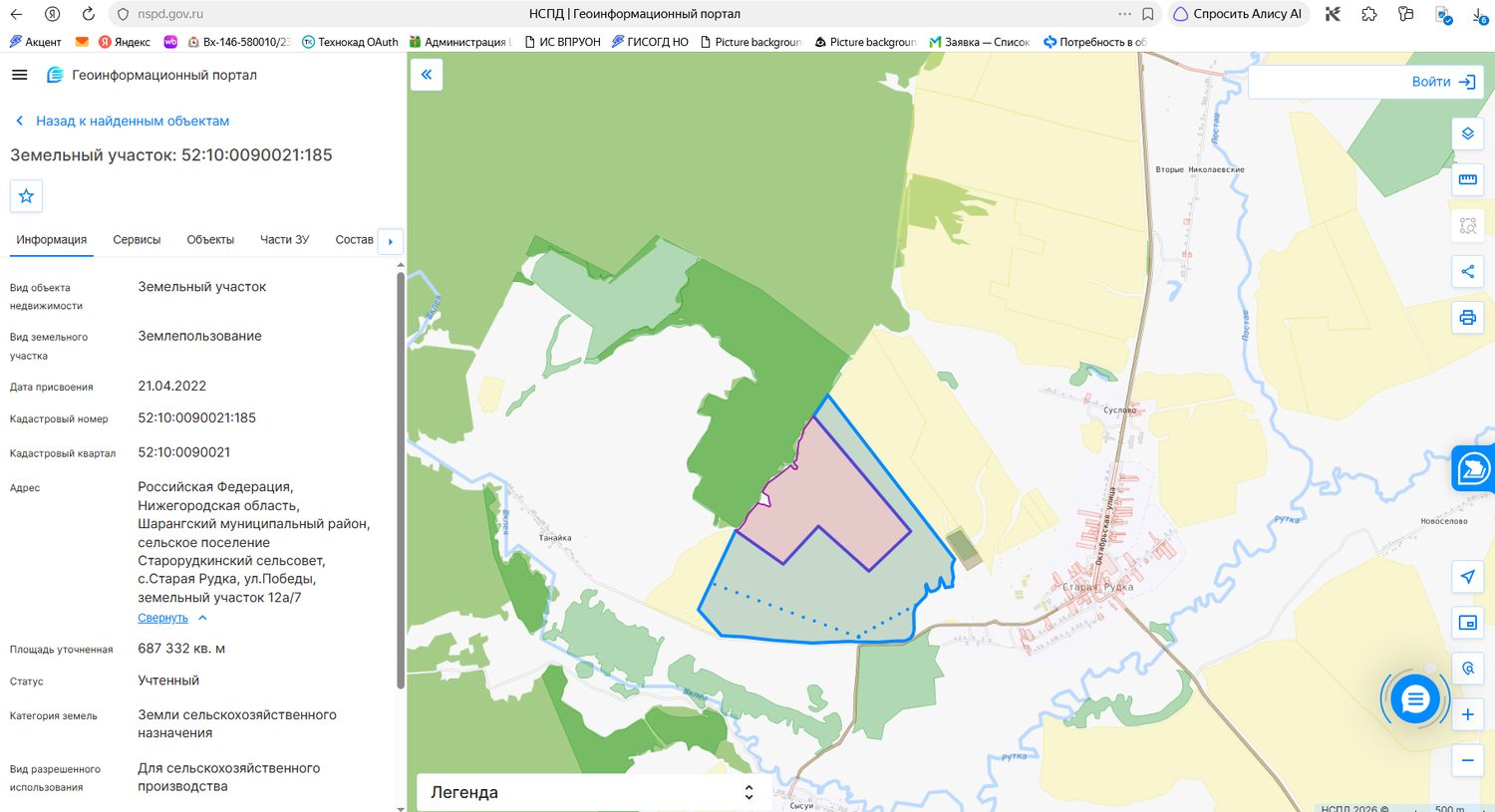The width and height of the screenshot is (1495, 812).
Task: Open the object search-on-map tool
Action: [1467, 669]
